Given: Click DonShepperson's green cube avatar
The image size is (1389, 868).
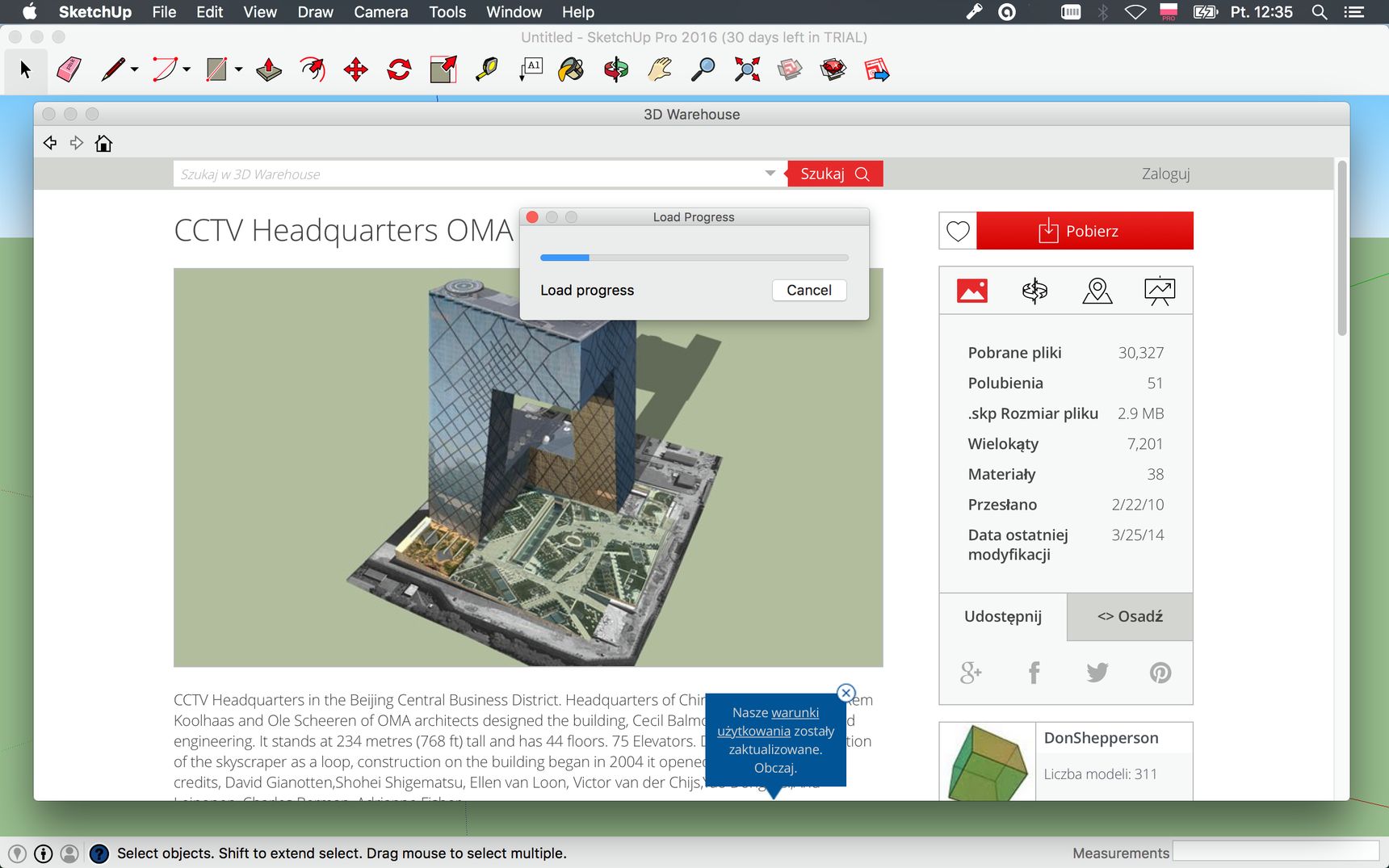Looking at the screenshot, I should [x=988, y=762].
